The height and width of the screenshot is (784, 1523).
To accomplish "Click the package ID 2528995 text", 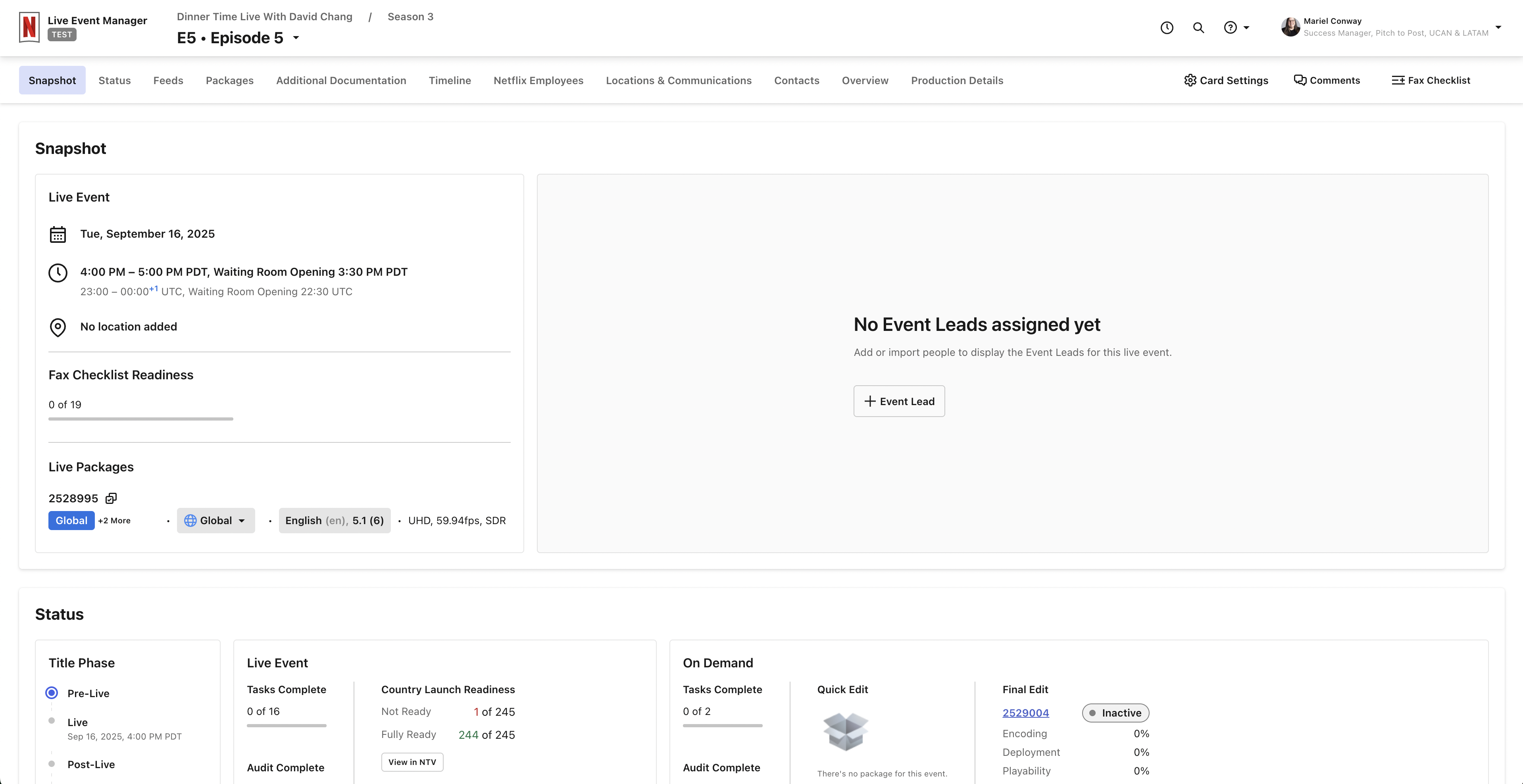I will (x=73, y=498).
